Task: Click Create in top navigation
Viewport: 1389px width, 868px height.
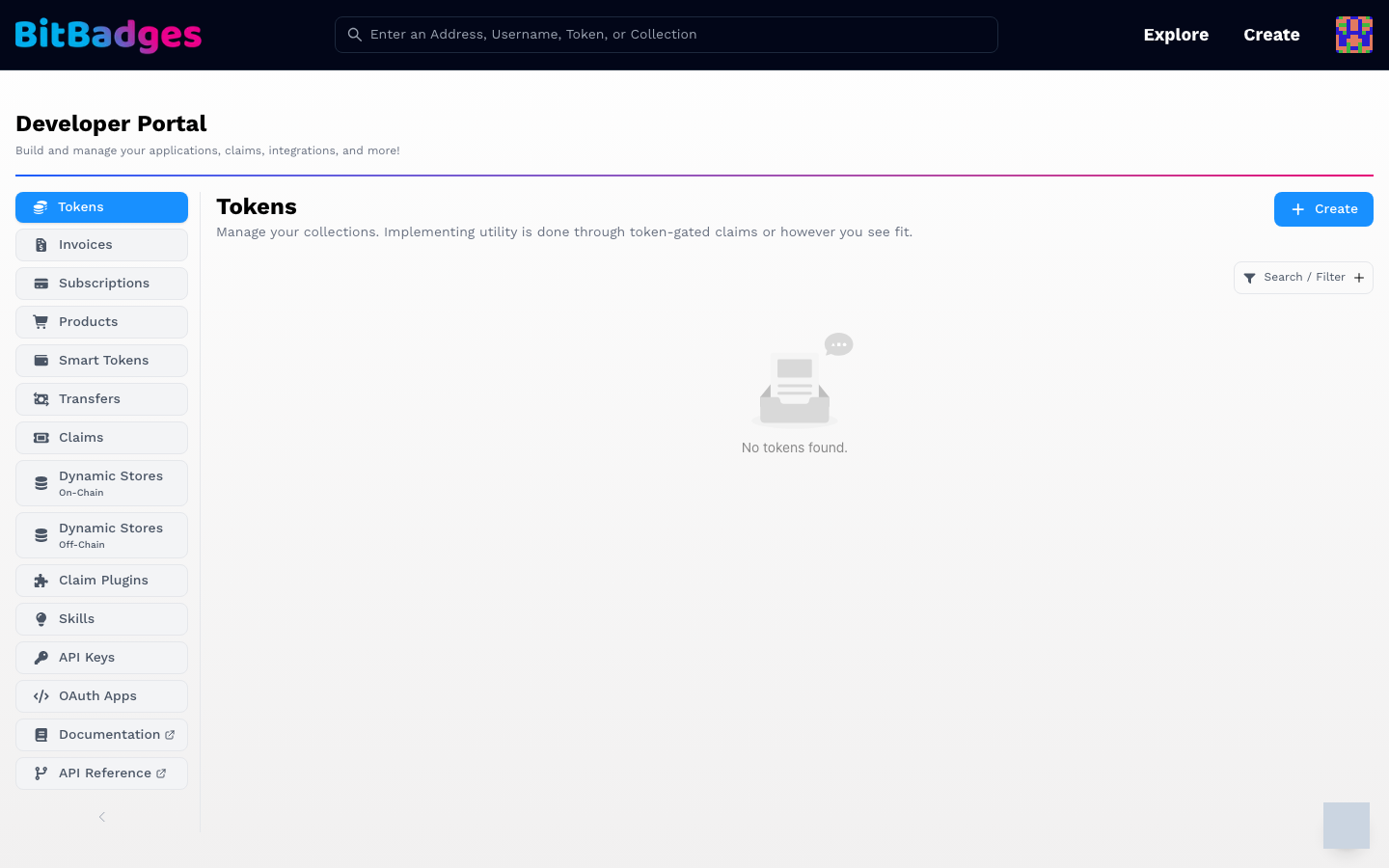Action: pyautogui.click(x=1271, y=35)
